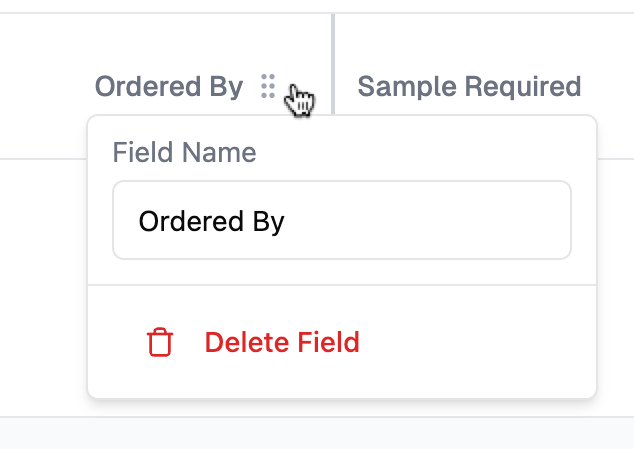Click the six-dot grip icon beside Ordered By
Screen dimensions: 634x449
(267, 87)
